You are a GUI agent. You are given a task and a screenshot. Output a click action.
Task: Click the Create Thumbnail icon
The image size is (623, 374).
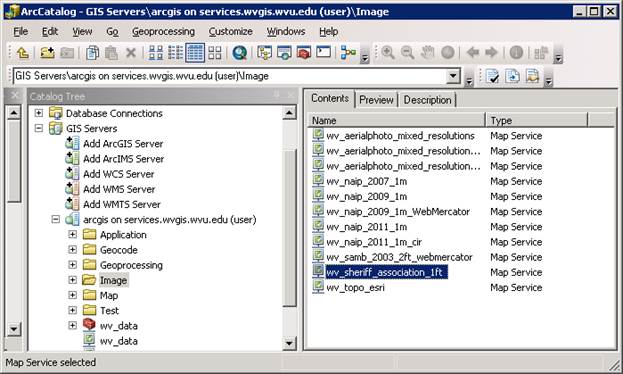click(x=541, y=52)
